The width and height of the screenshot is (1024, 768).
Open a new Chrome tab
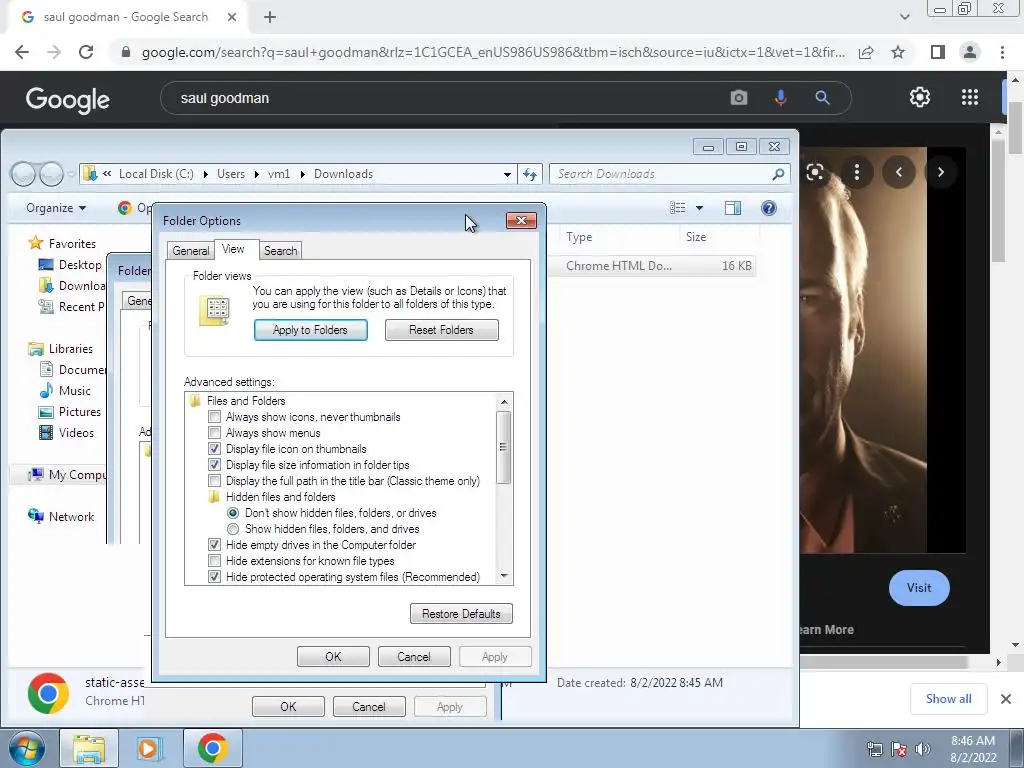270,18
